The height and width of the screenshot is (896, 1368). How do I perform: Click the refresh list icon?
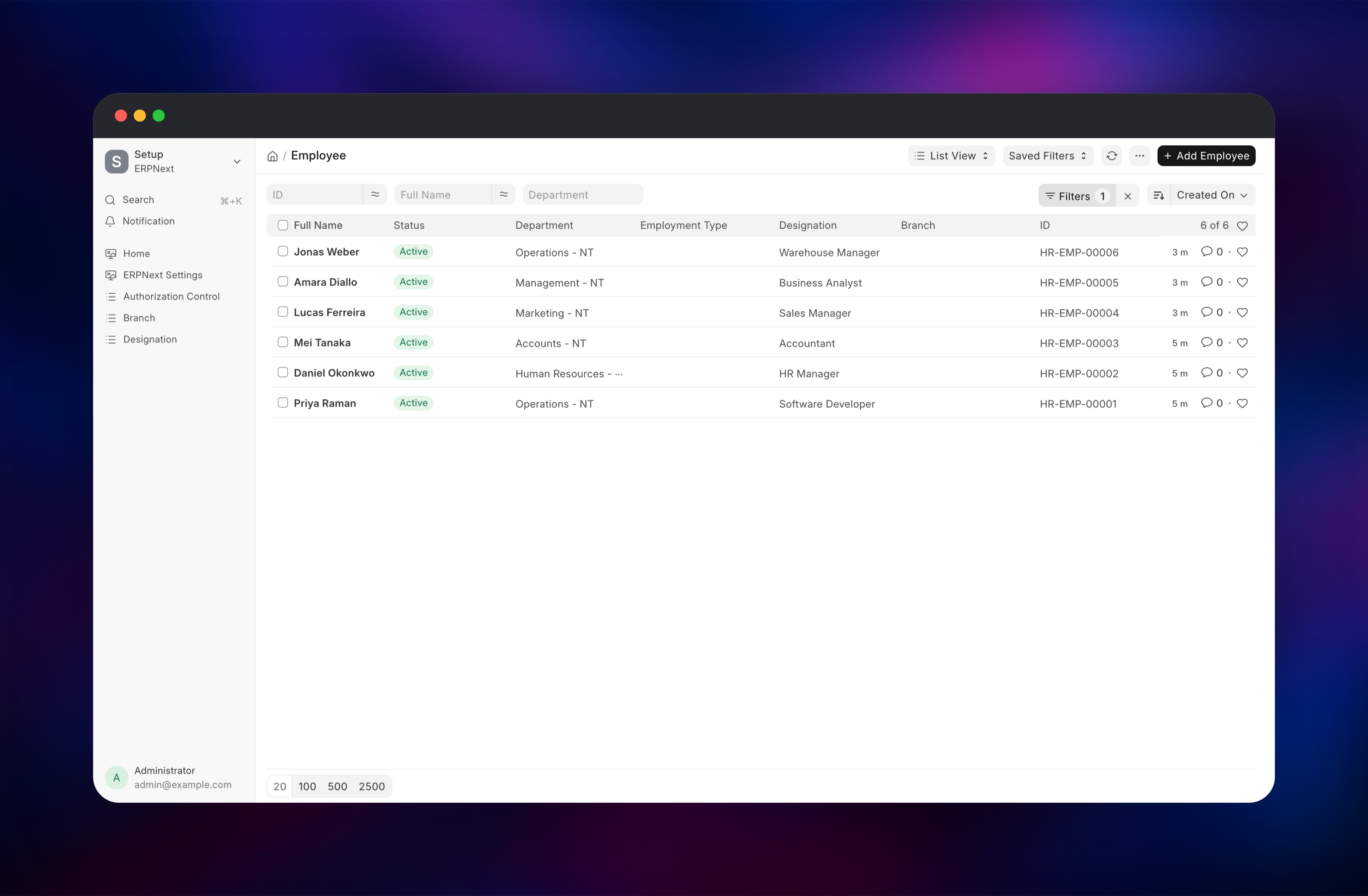(x=1111, y=156)
